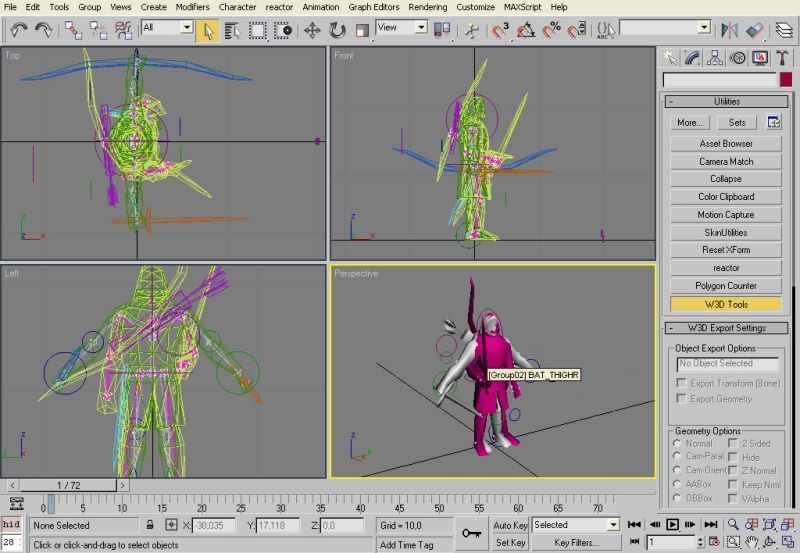Collapse the Utilities rollout
800x553 pixels.
coord(727,102)
